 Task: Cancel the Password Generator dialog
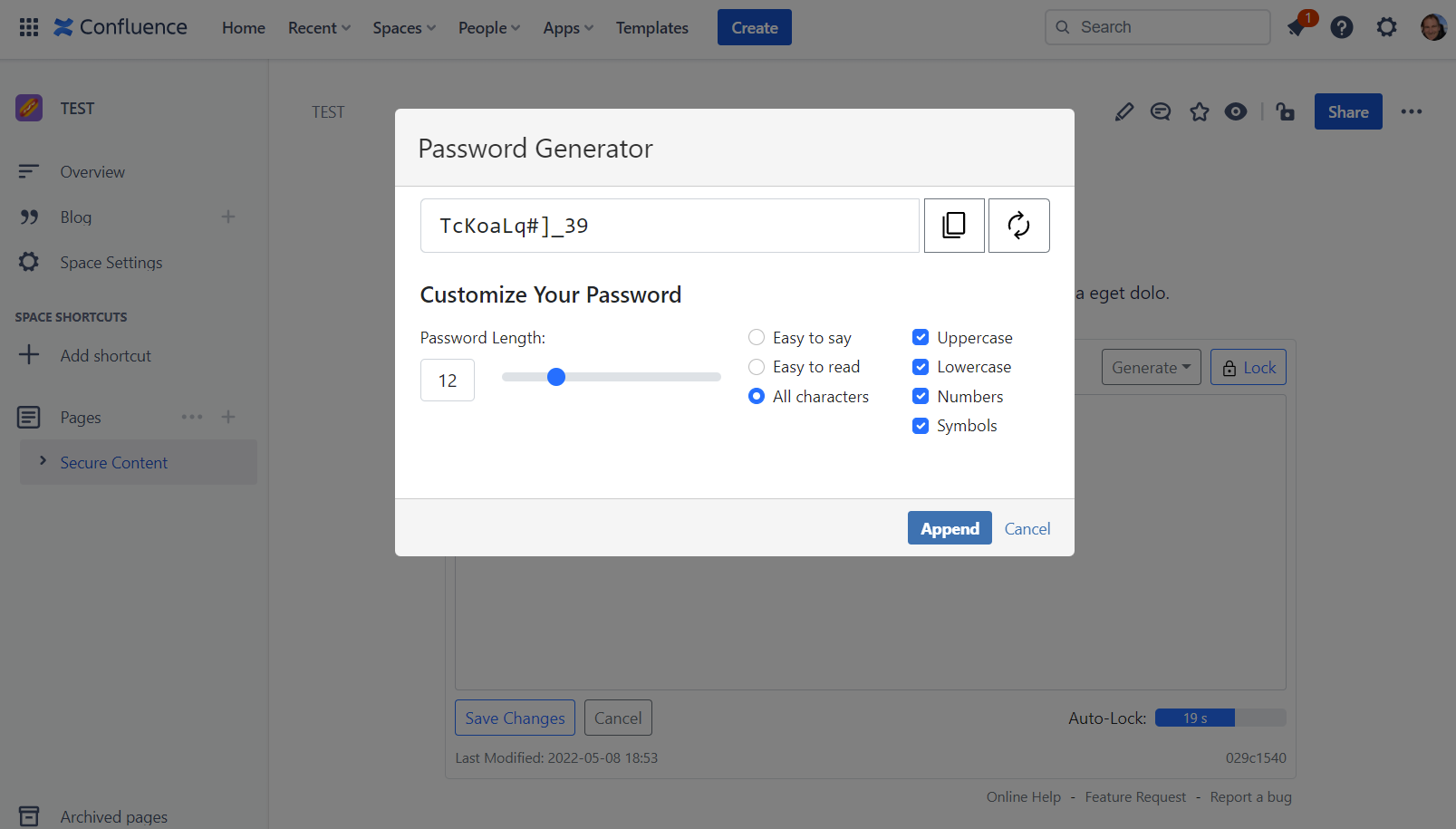pyautogui.click(x=1027, y=528)
